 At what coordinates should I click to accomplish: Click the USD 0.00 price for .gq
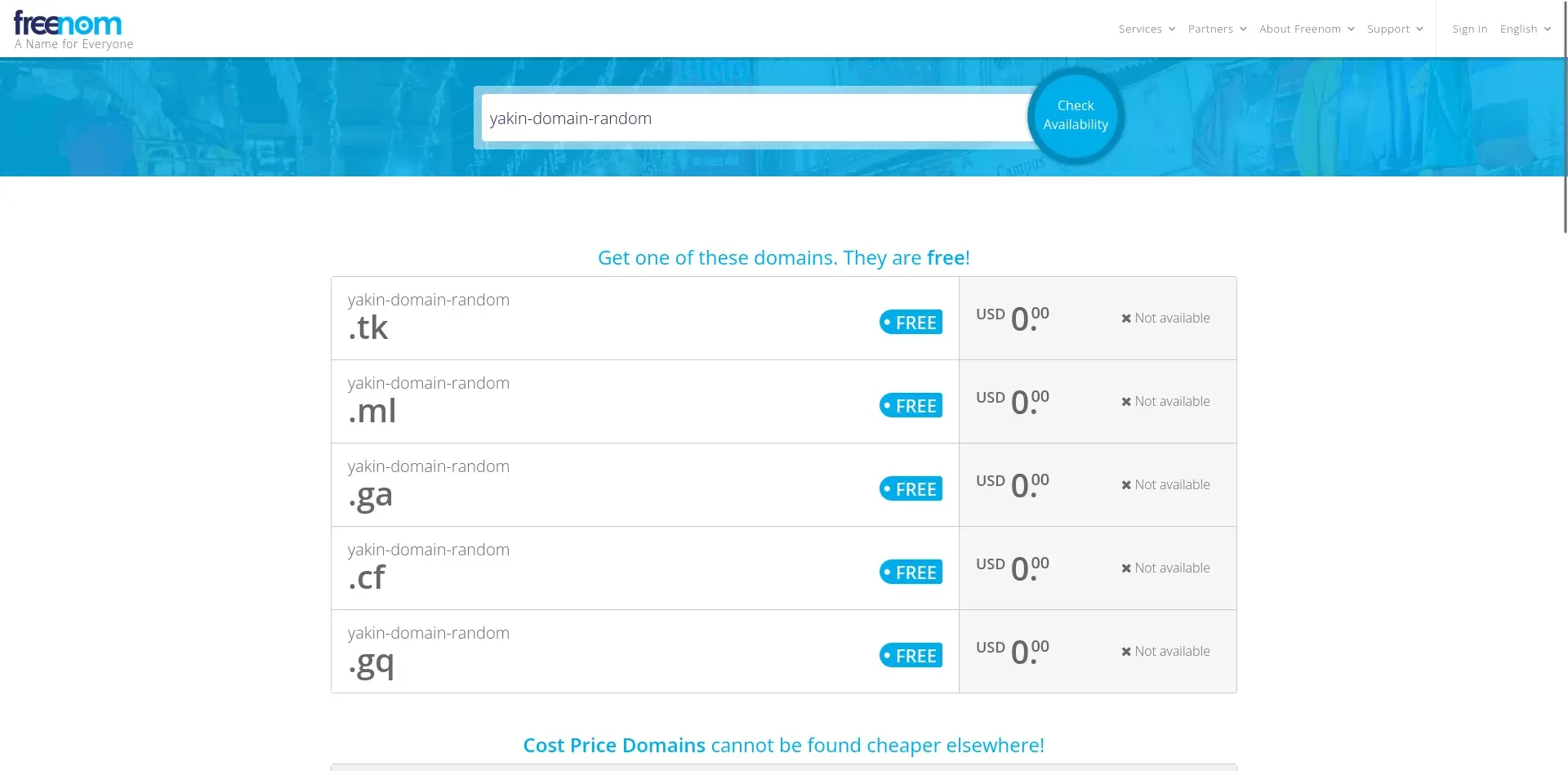[1013, 651]
